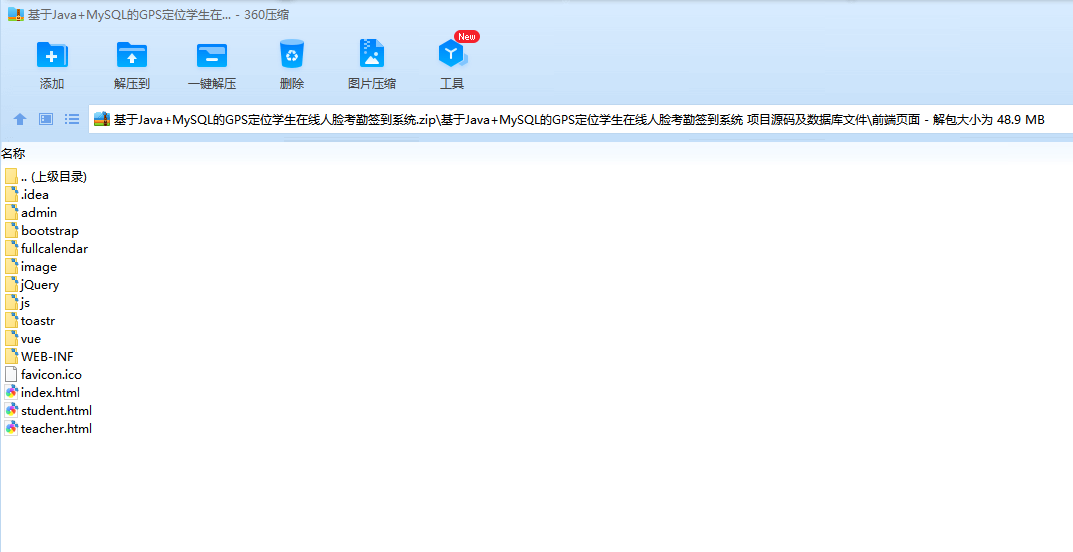Select the favicon.ico file
Viewport: 1073px width, 552px height.
coord(43,374)
